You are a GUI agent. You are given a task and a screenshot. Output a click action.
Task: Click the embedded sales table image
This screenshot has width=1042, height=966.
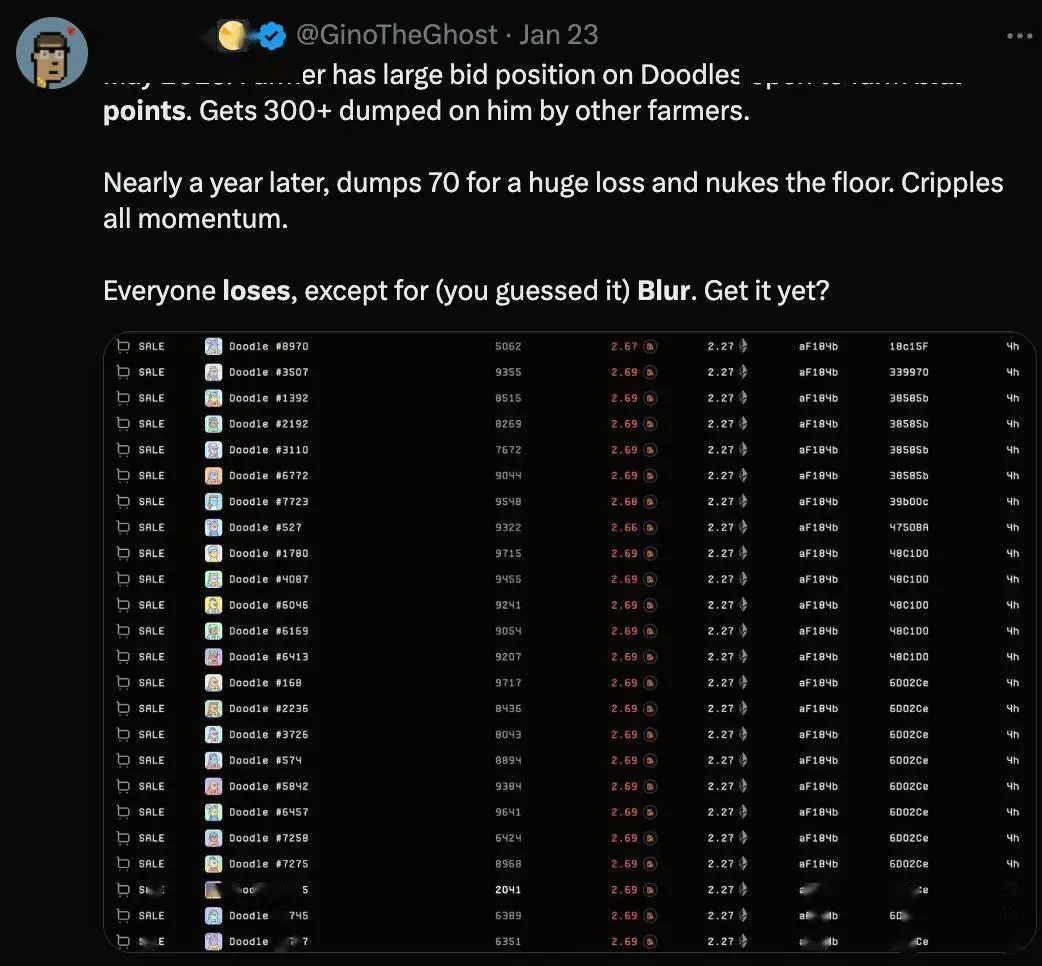pyautogui.click(x=570, y=642)
